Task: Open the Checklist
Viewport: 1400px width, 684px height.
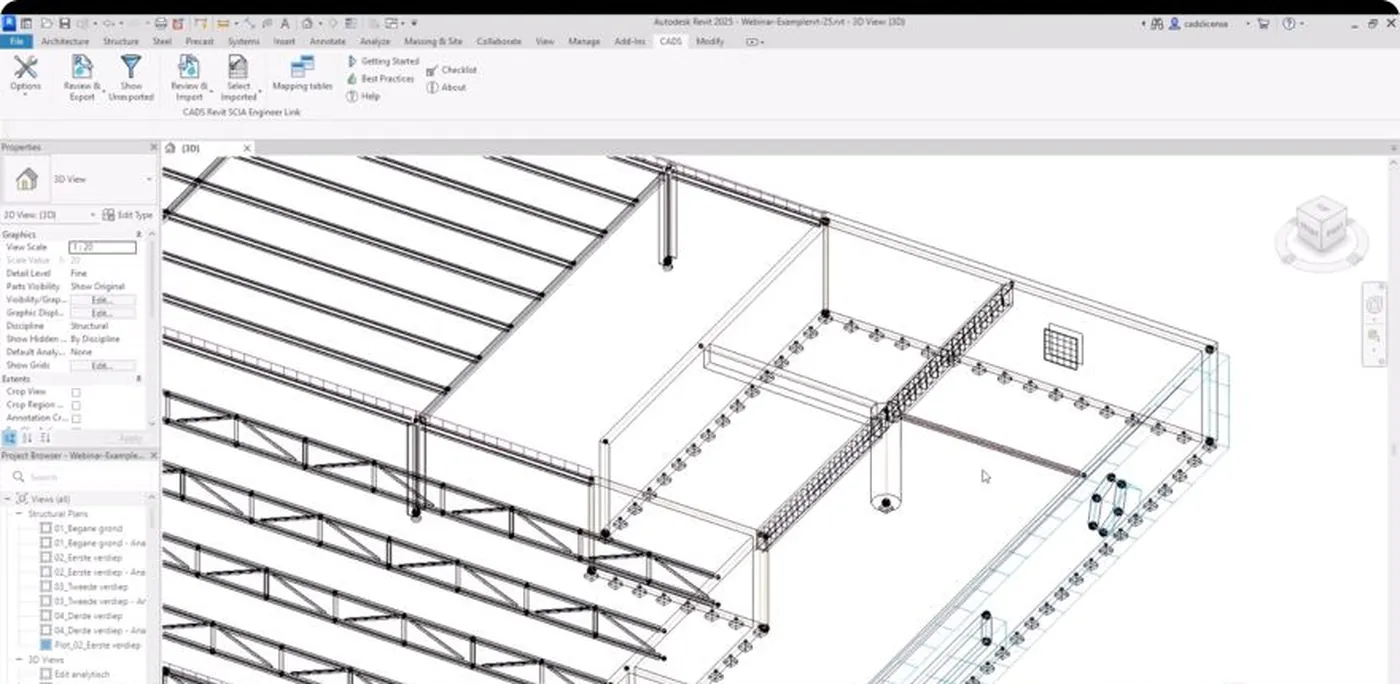Action: 452,70
